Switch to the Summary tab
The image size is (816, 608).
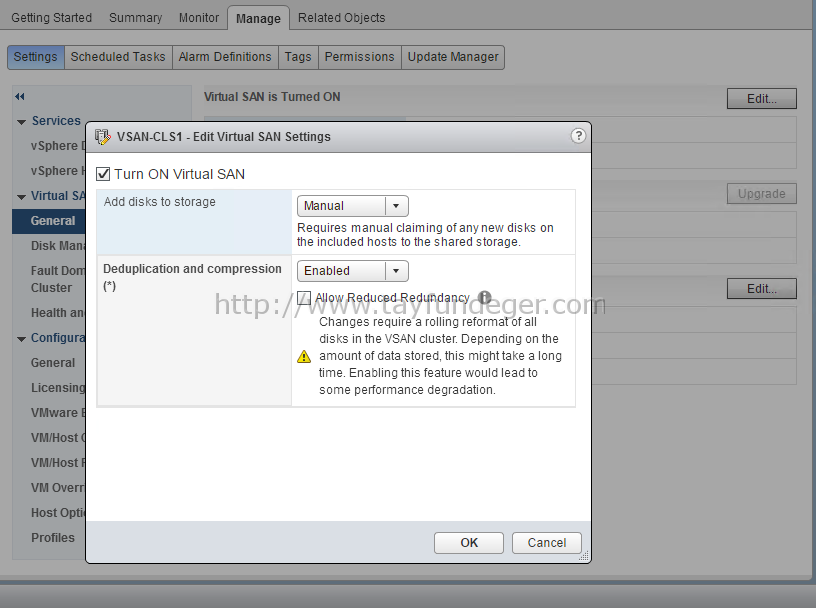pos(135,18)
